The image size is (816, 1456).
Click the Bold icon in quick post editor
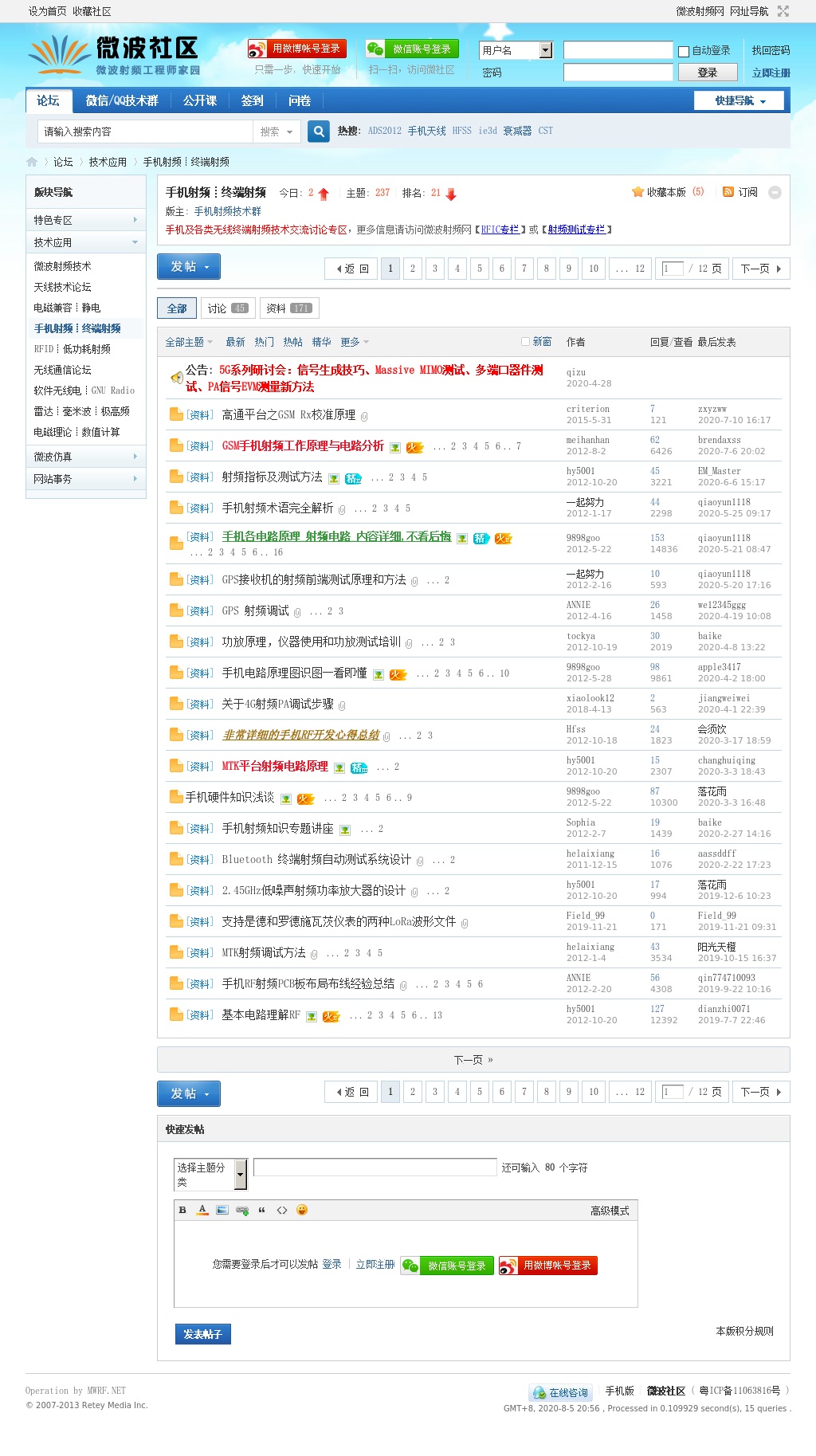click(x=182, y=1210)
